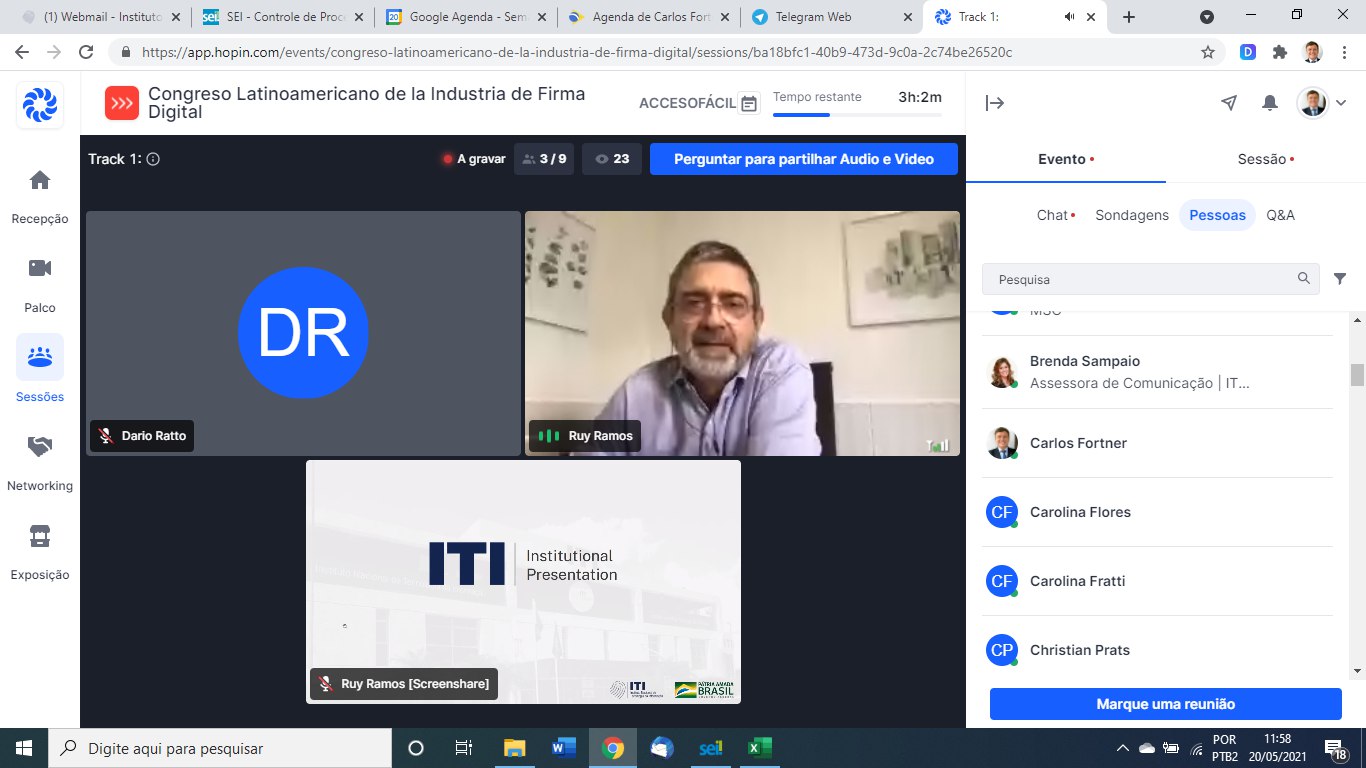Switch to the Sessão tab
This screenshot has height=768, width=1366.
click(x=1262, y=159)
